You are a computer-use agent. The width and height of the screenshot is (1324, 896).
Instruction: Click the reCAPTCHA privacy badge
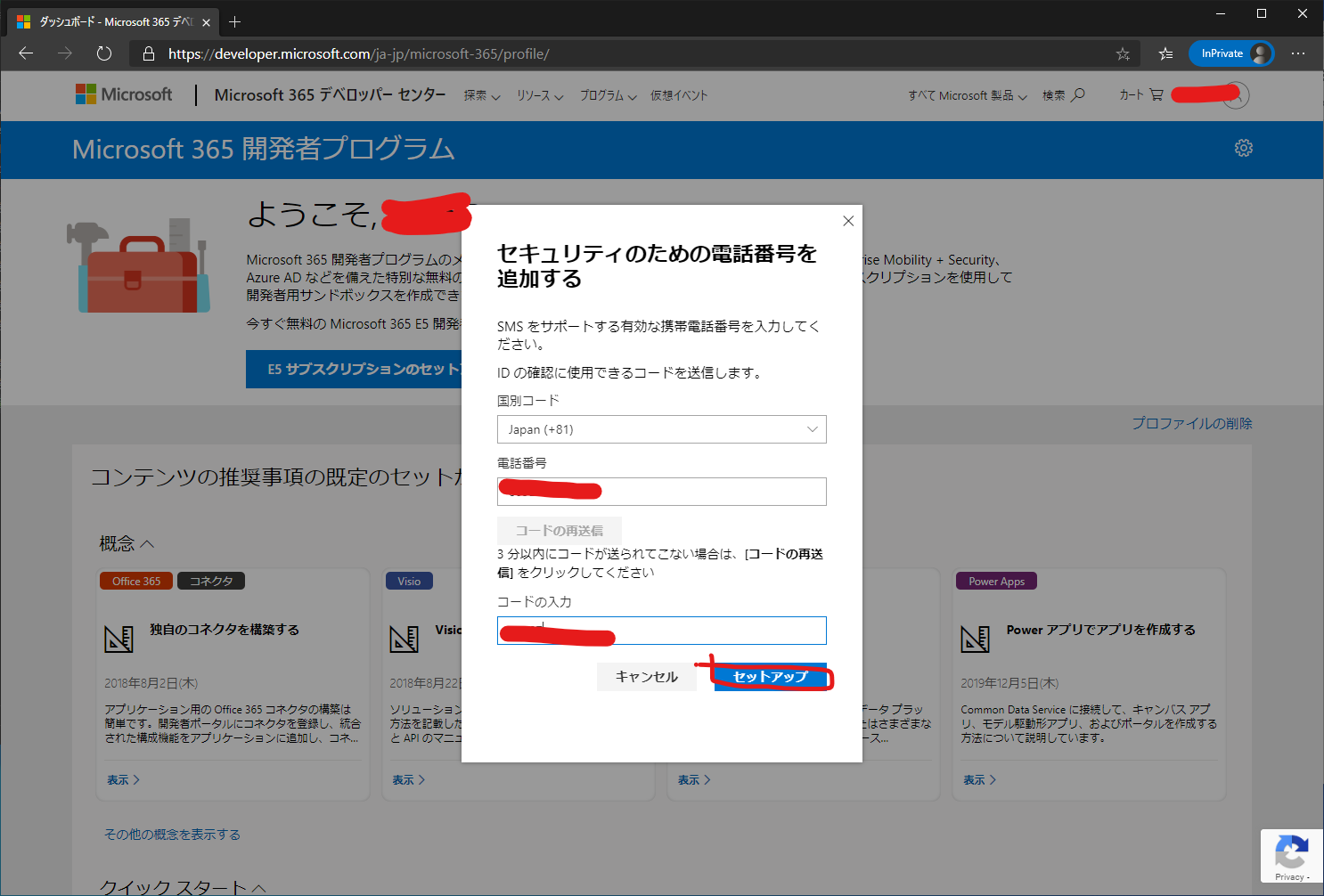coord(1291,857)
